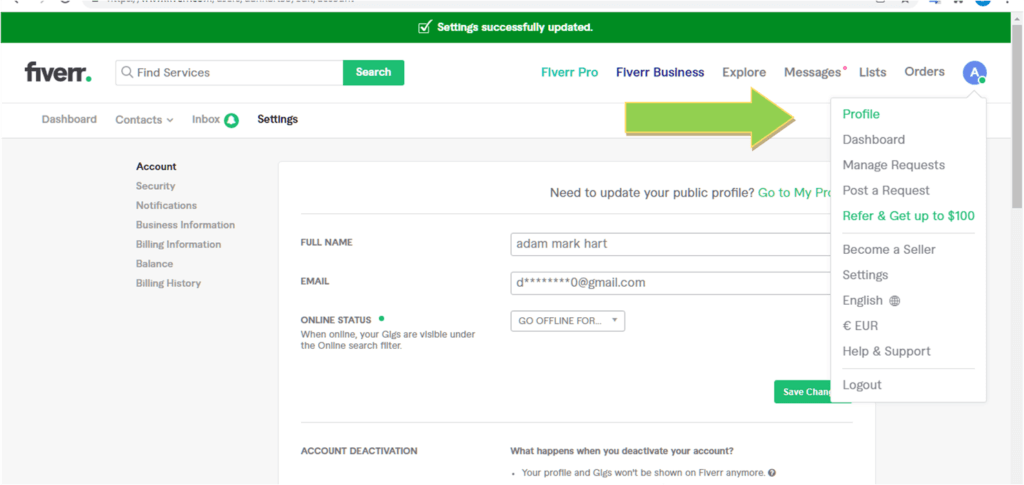Open Fiverr Pro link

569,72
